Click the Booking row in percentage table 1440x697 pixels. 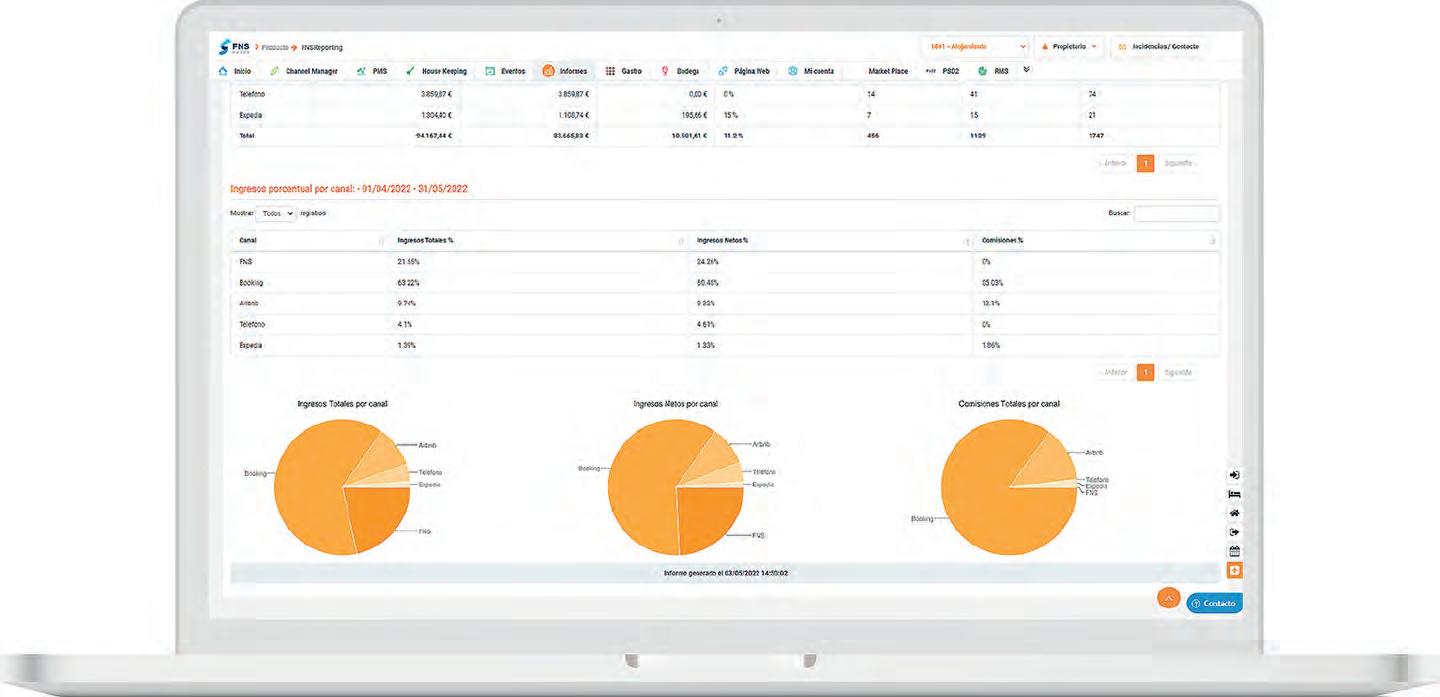pos(725,283)
